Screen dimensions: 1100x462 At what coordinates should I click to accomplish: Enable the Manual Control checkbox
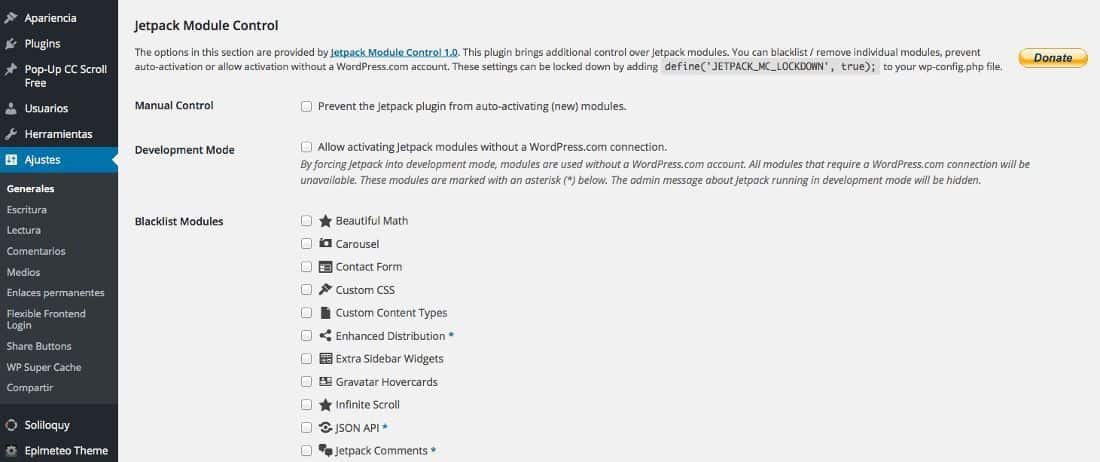pyautogui.click(x=307, y=107)
